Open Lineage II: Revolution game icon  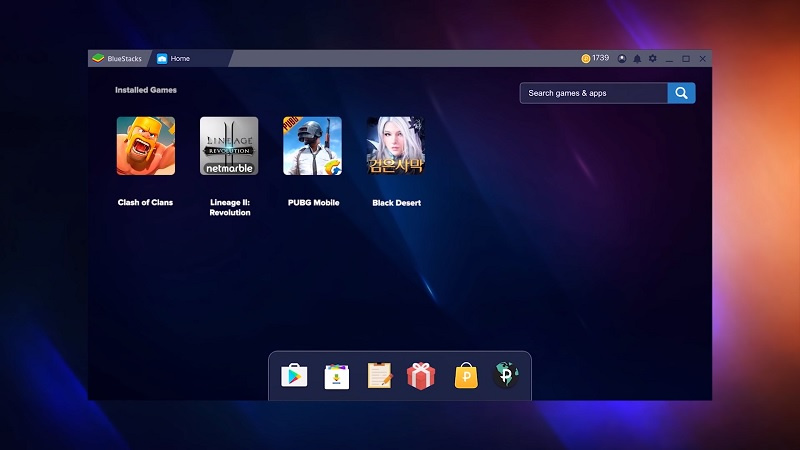pyautogui.click(x=229, y=146)
